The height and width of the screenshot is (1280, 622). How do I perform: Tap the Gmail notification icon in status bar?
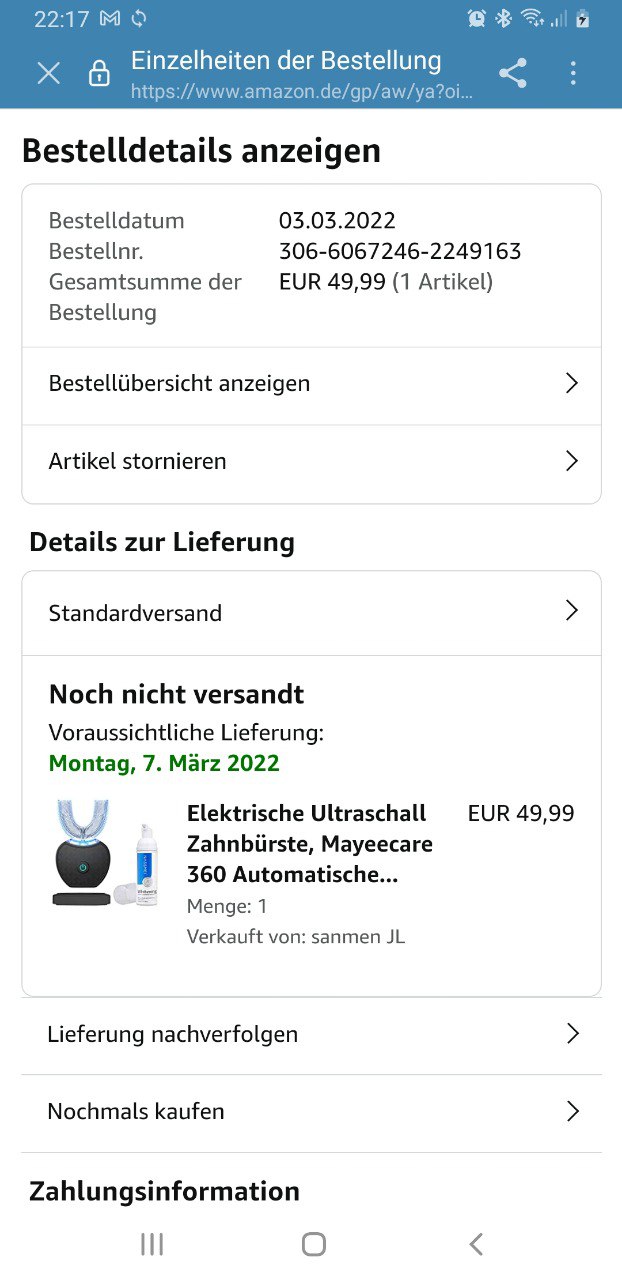[x=110, y=19]
